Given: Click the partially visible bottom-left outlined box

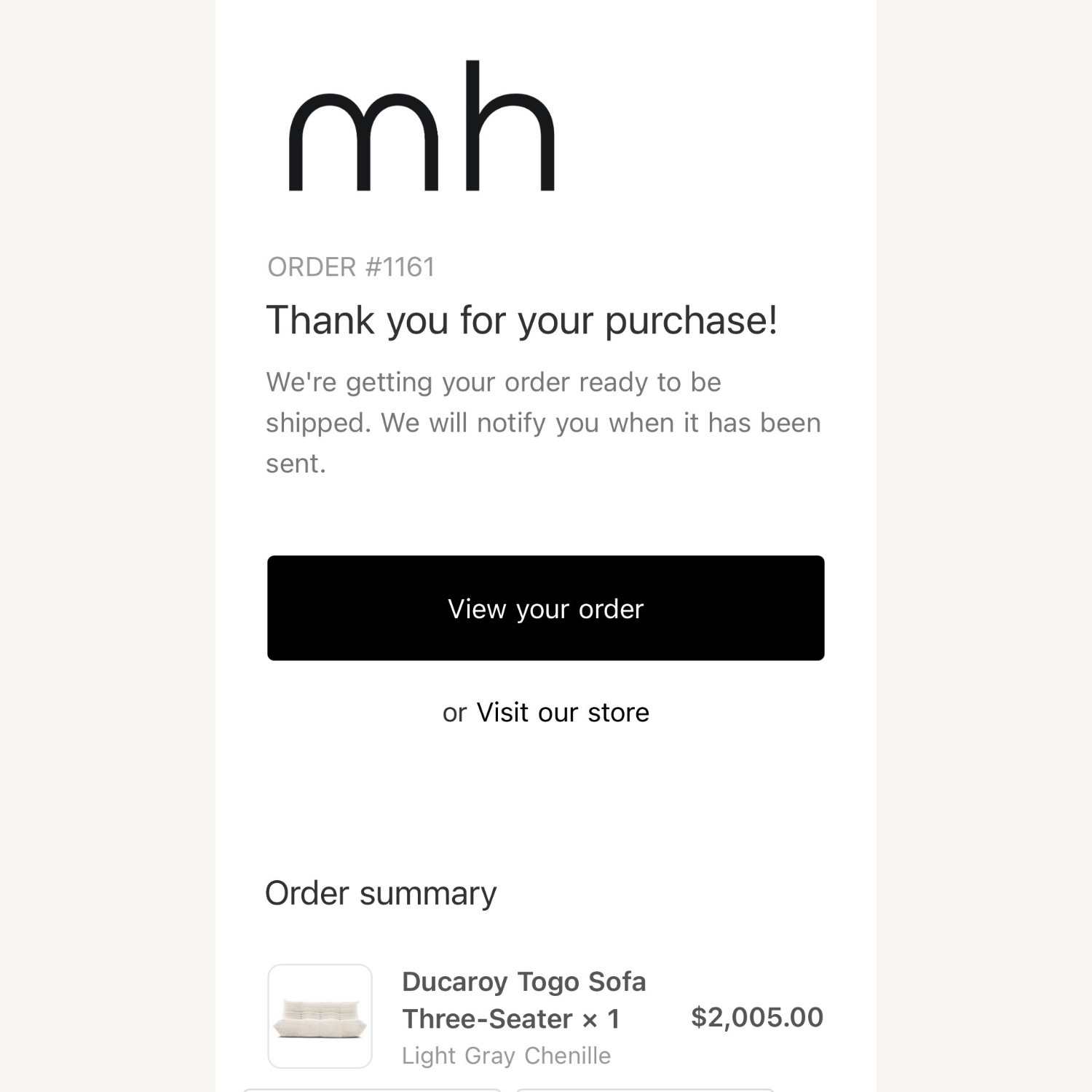Looking at the screenshot, I should point(371,1090).
